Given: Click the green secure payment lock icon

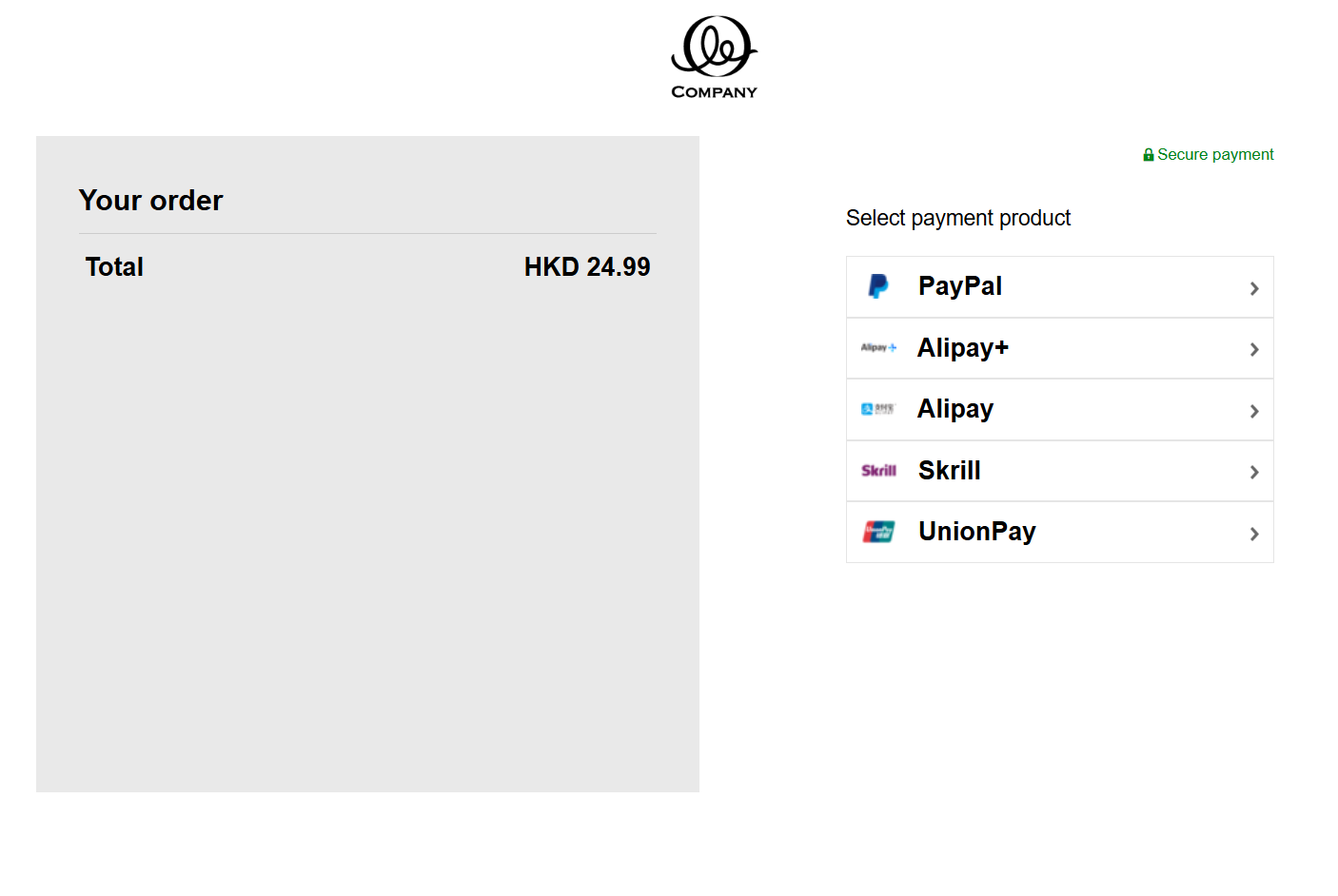Looking at the screenshot, I should point(1149,155).
